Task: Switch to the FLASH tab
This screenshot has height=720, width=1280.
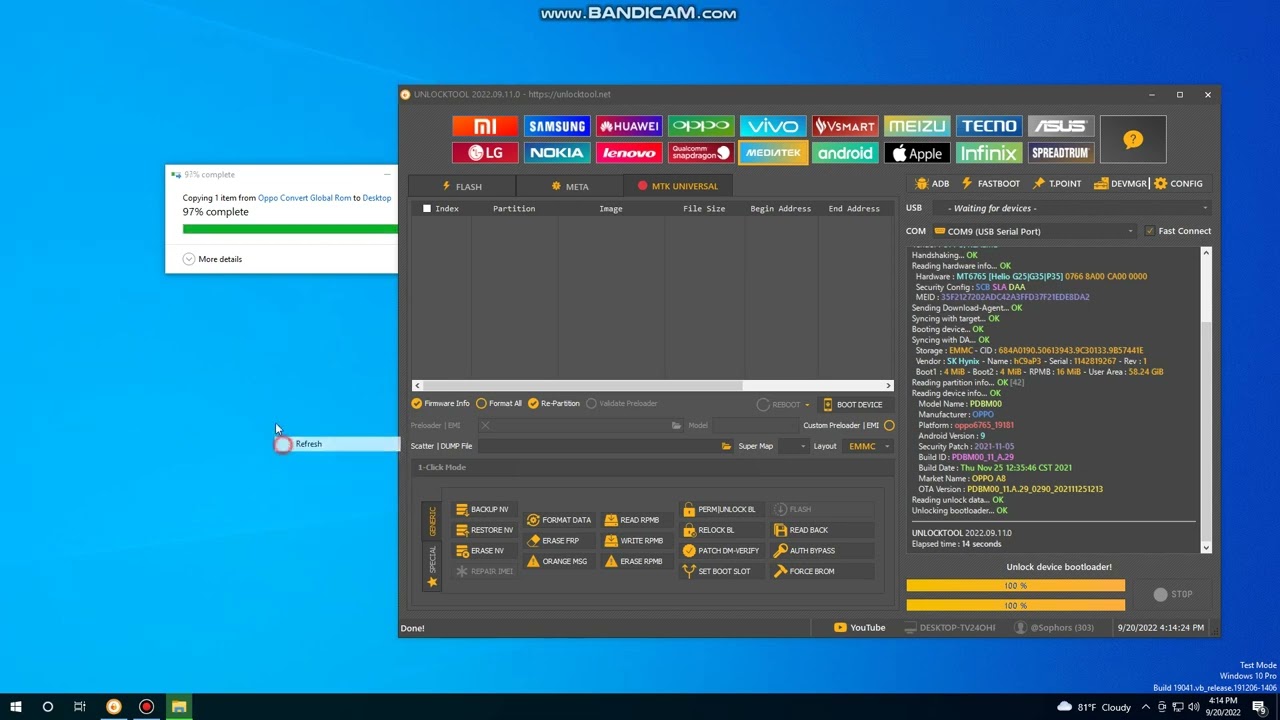Action: (x=462, y=187)
